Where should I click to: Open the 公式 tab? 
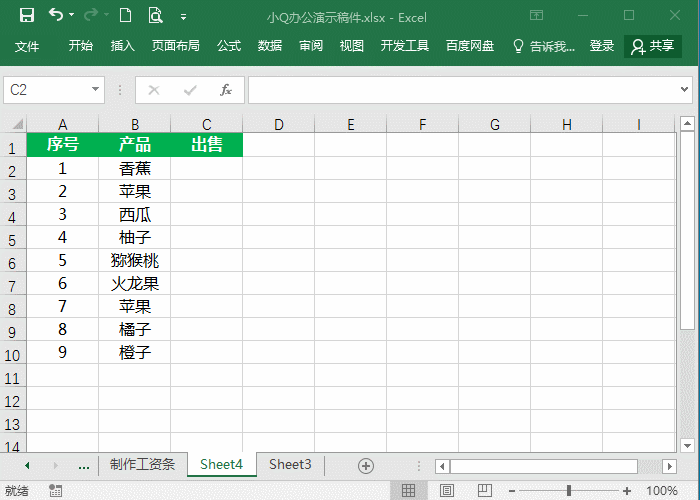coord(229,46)
